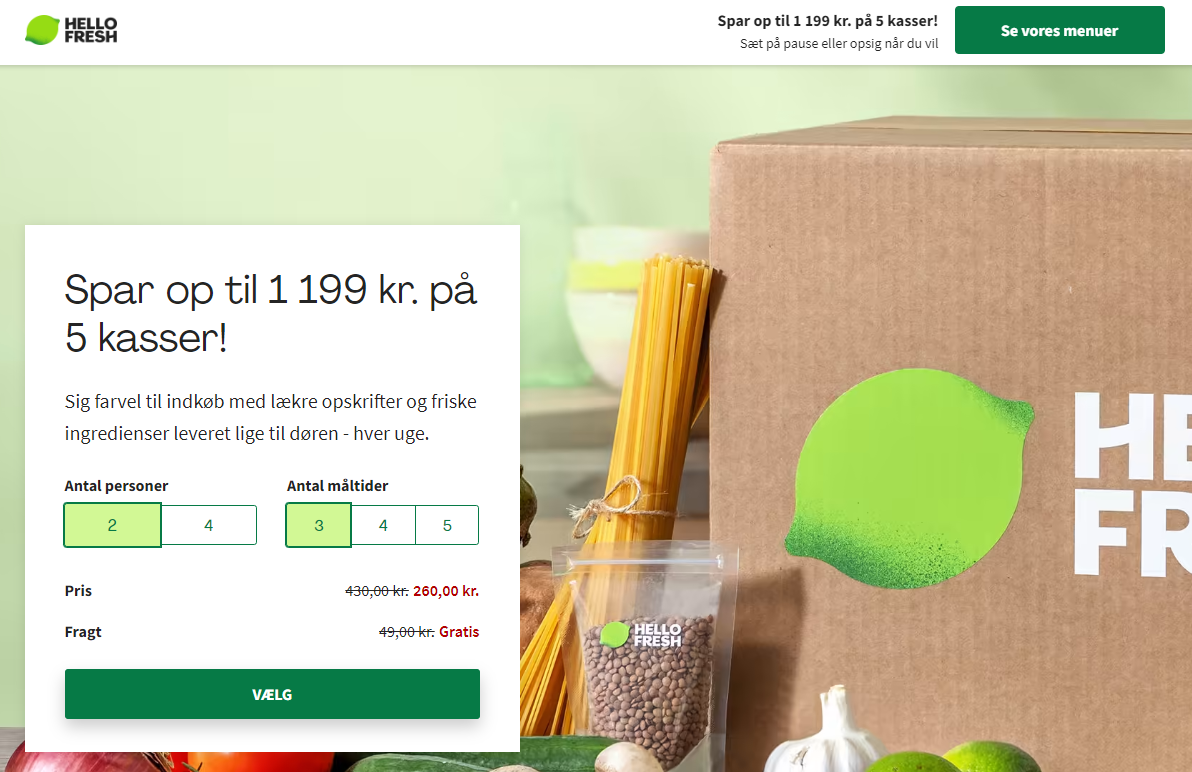Open the HelloFresh logo in the header
The height and width of the screenshot is (772, 1192).
[71, 30]
